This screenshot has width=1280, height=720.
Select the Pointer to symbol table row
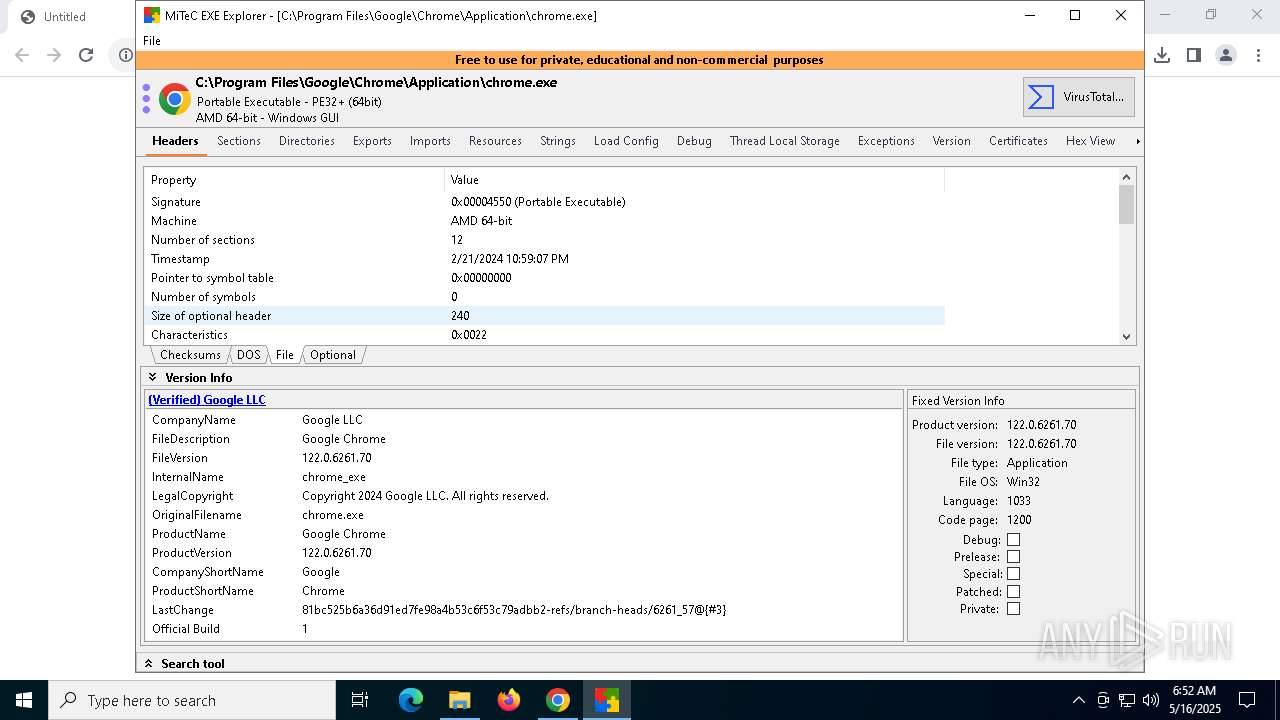coord(545,278)
